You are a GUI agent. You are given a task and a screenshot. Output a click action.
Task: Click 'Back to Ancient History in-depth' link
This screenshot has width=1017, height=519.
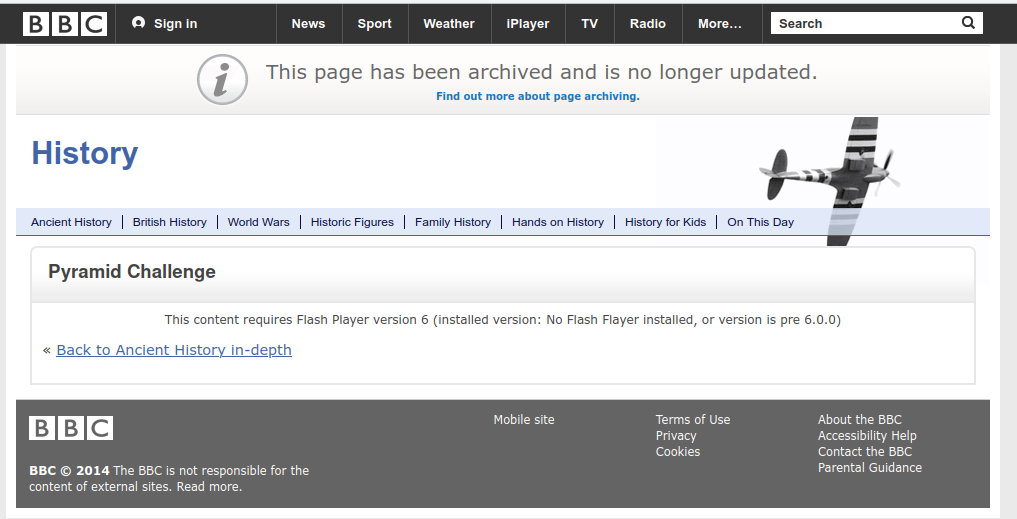[174, 350]
